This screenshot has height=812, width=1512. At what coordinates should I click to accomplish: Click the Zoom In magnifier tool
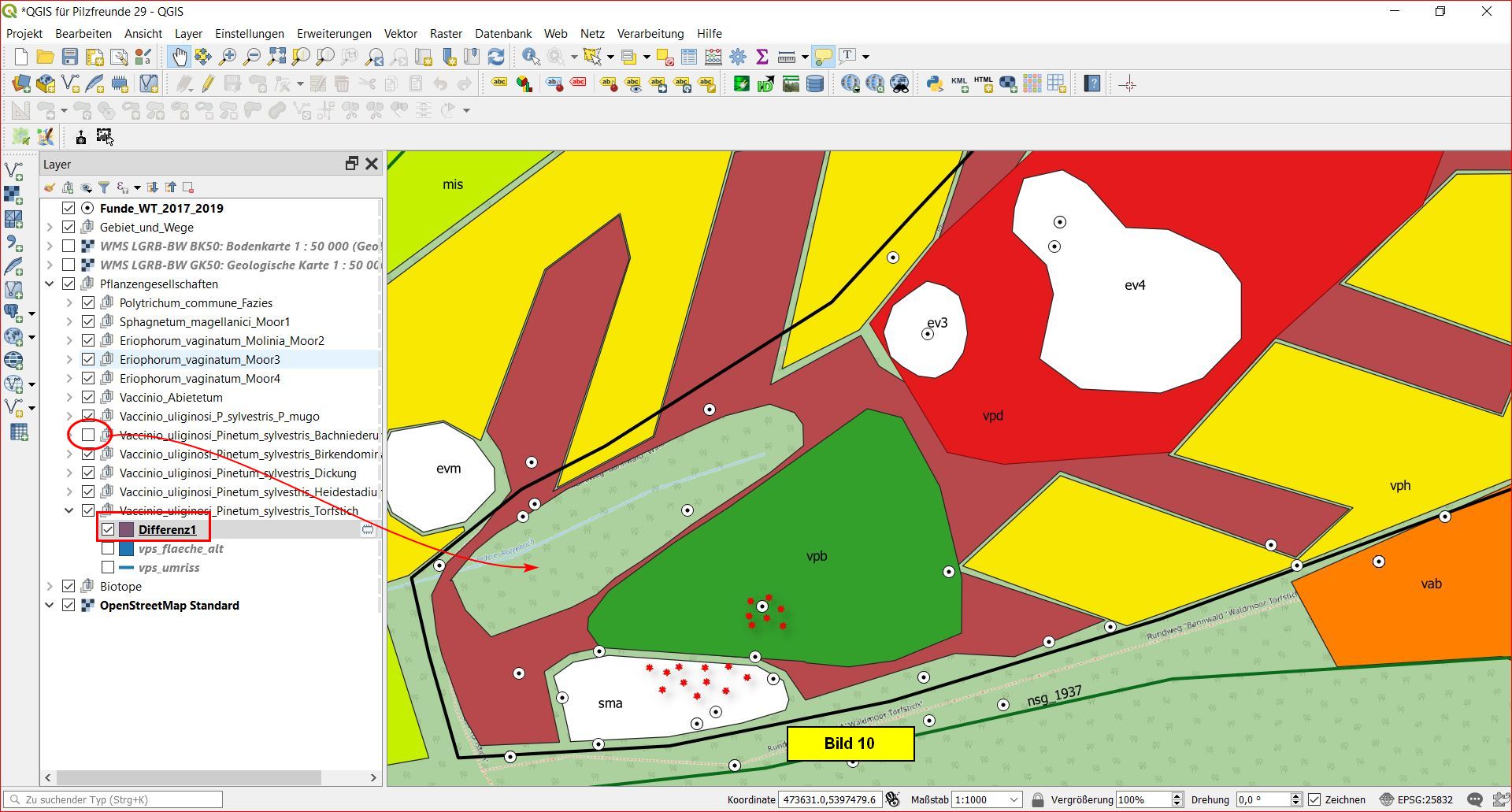pyautogui.click(x=228, y=57)
